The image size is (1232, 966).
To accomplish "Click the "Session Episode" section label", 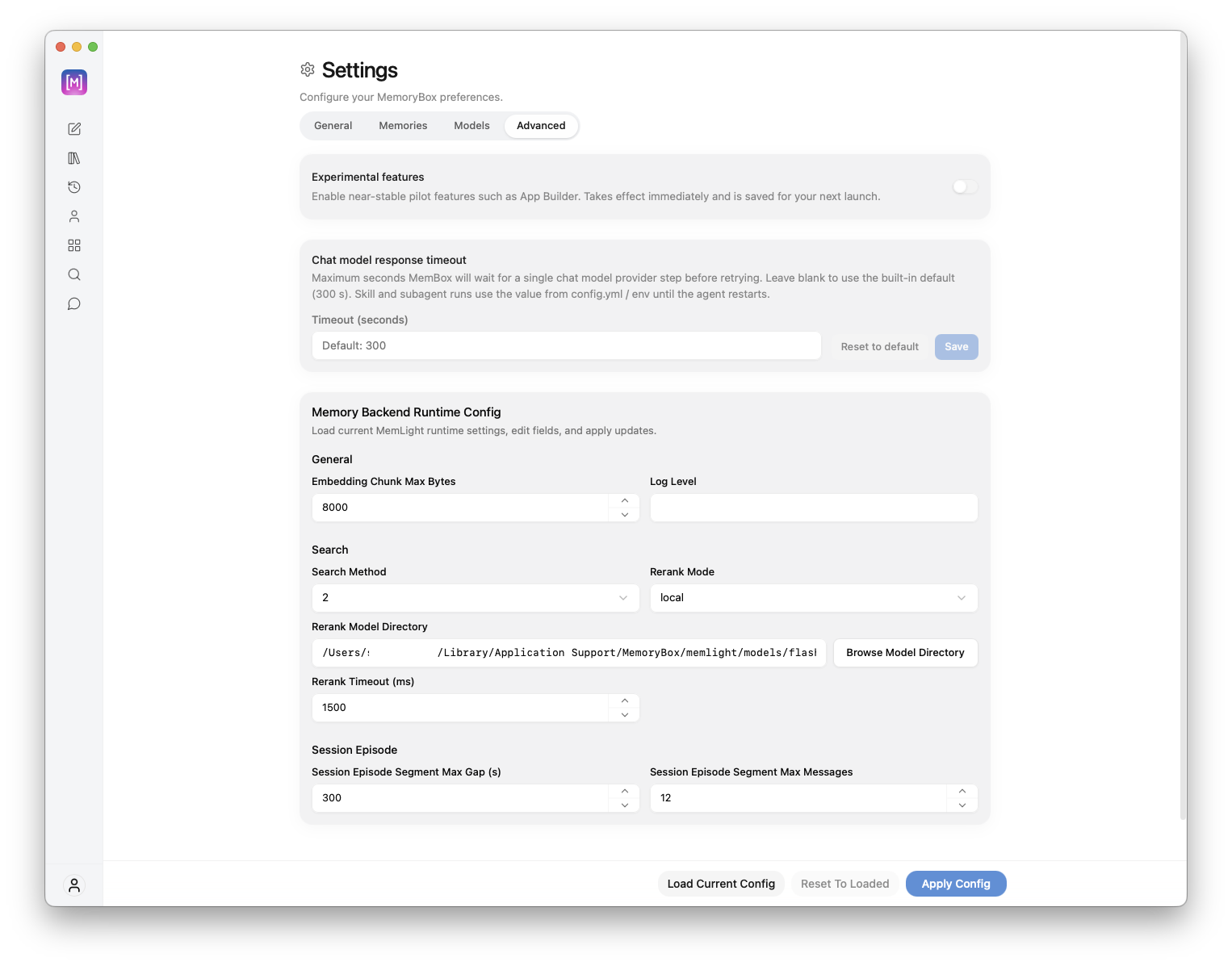I will (x=354, y=750).
